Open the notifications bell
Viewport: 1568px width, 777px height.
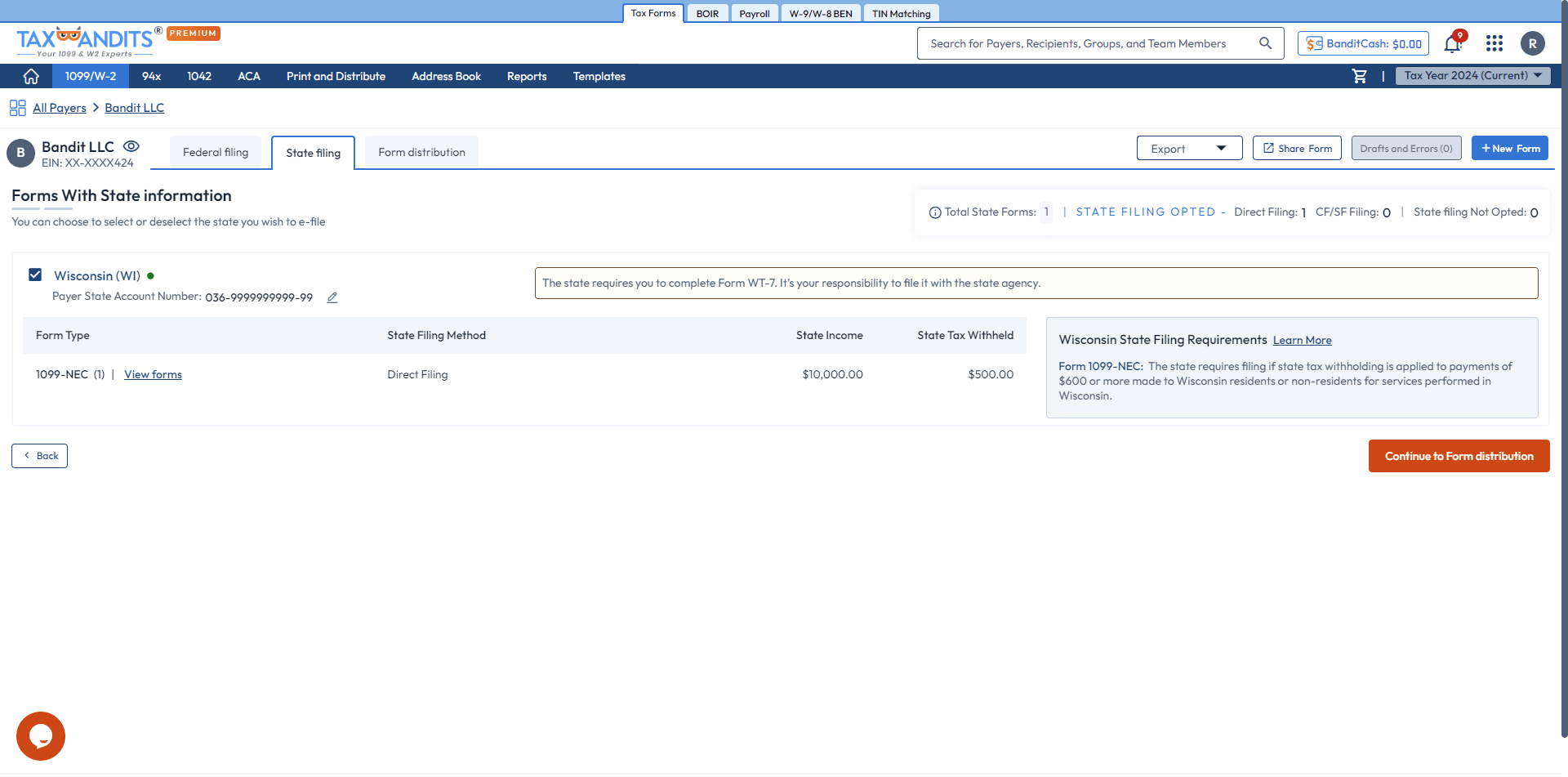tap(1453, 43)
